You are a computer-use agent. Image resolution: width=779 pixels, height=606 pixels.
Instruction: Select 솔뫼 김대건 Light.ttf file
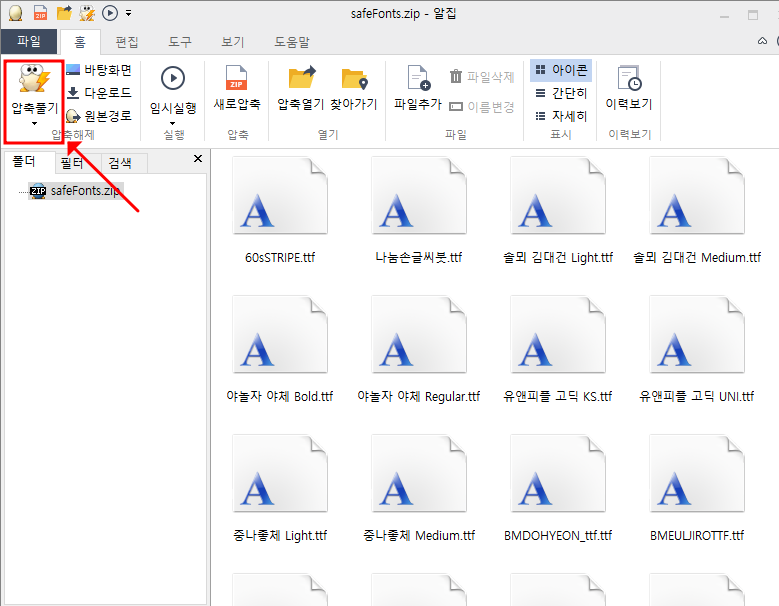tap(558, 211)
